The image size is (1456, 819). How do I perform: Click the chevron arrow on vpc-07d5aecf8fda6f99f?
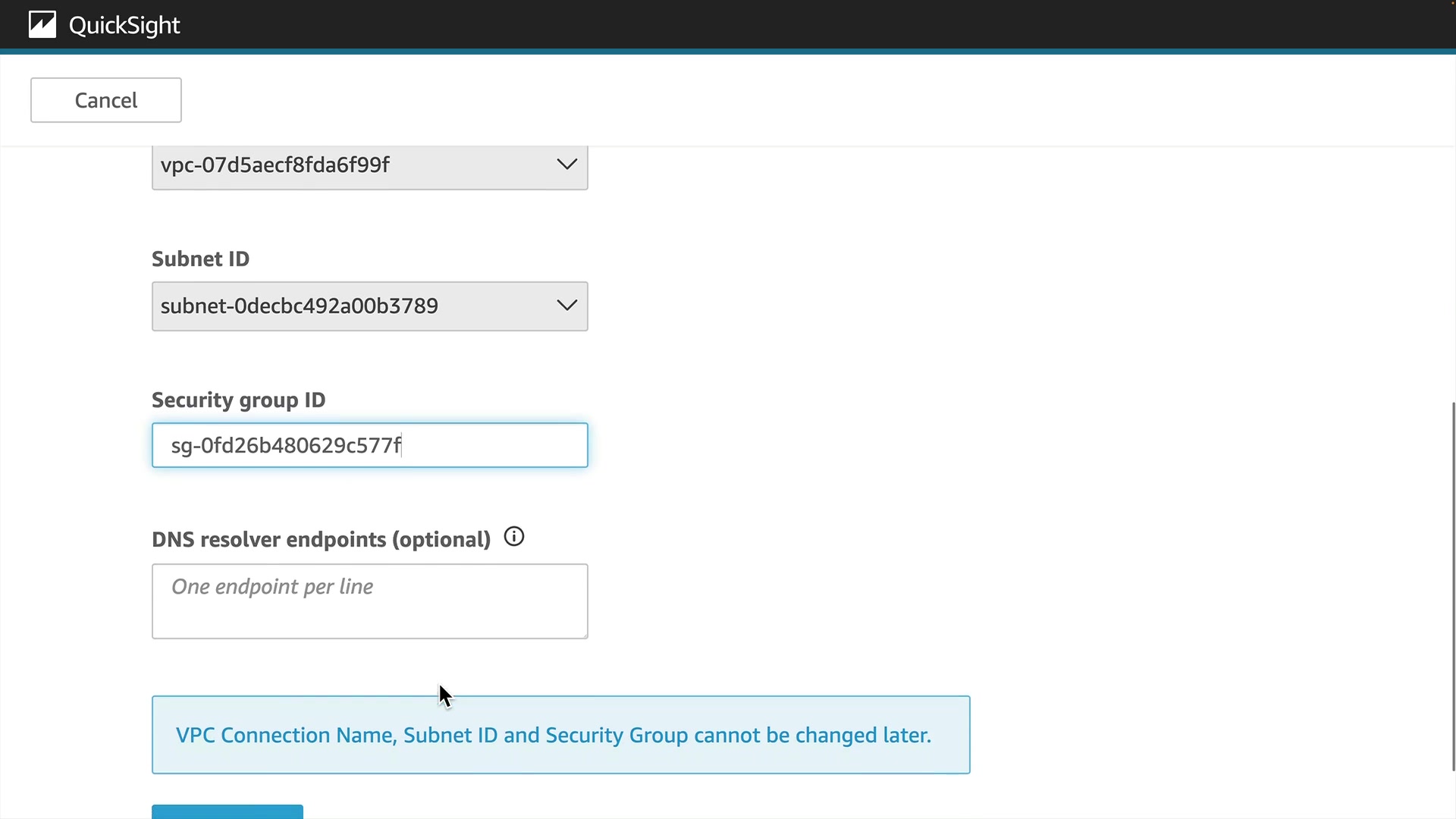tap(566, 165)
